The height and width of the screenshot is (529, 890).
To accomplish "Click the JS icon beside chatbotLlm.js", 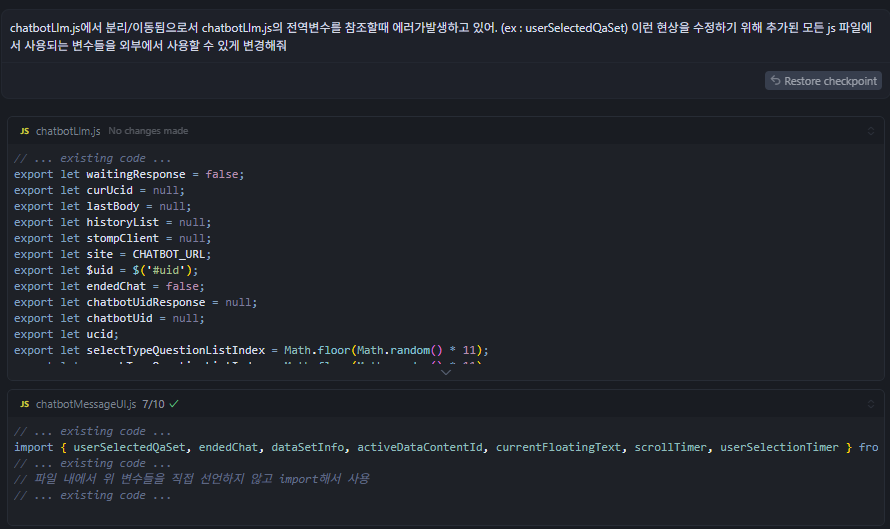I will point(24,131).
